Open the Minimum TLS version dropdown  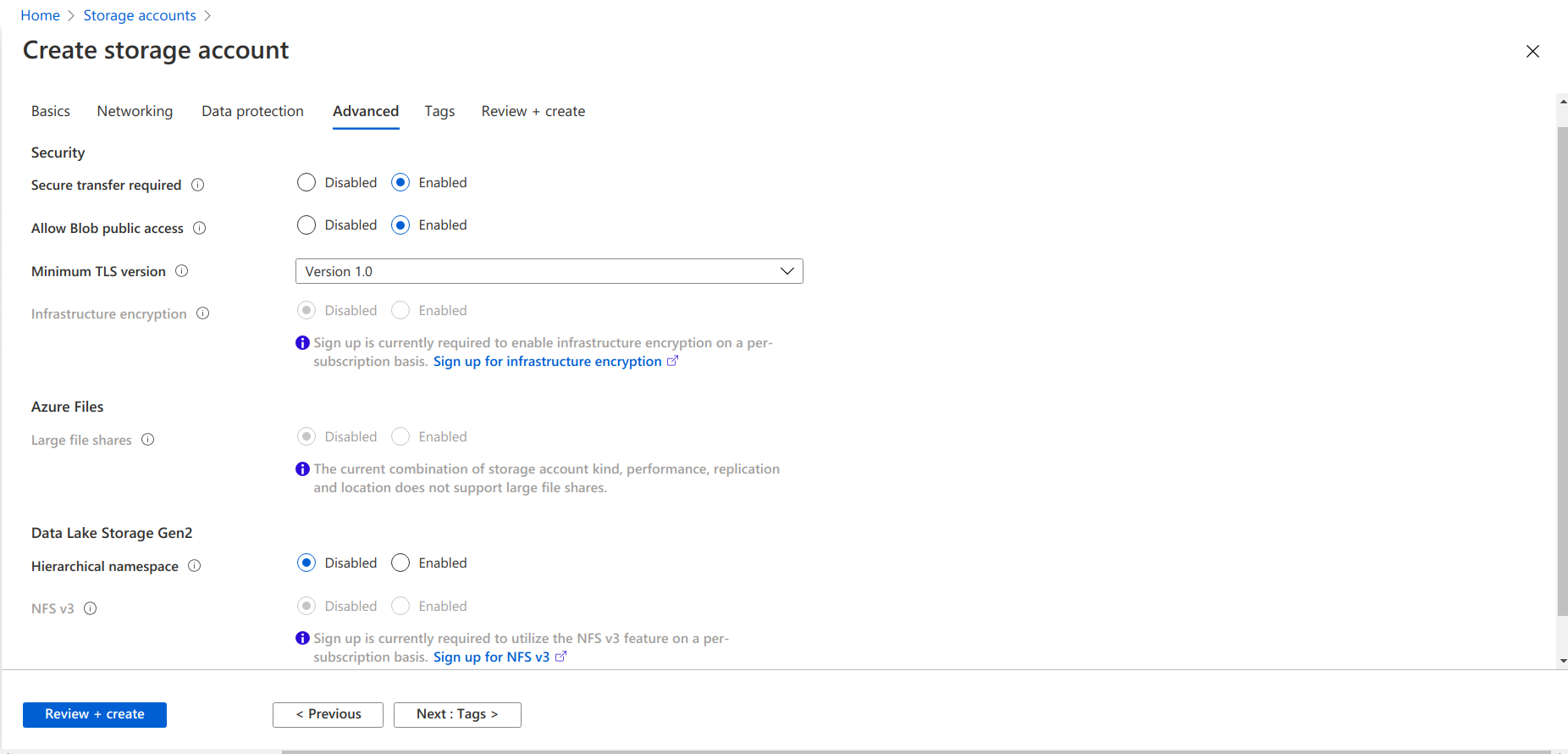tap(549, 271)
